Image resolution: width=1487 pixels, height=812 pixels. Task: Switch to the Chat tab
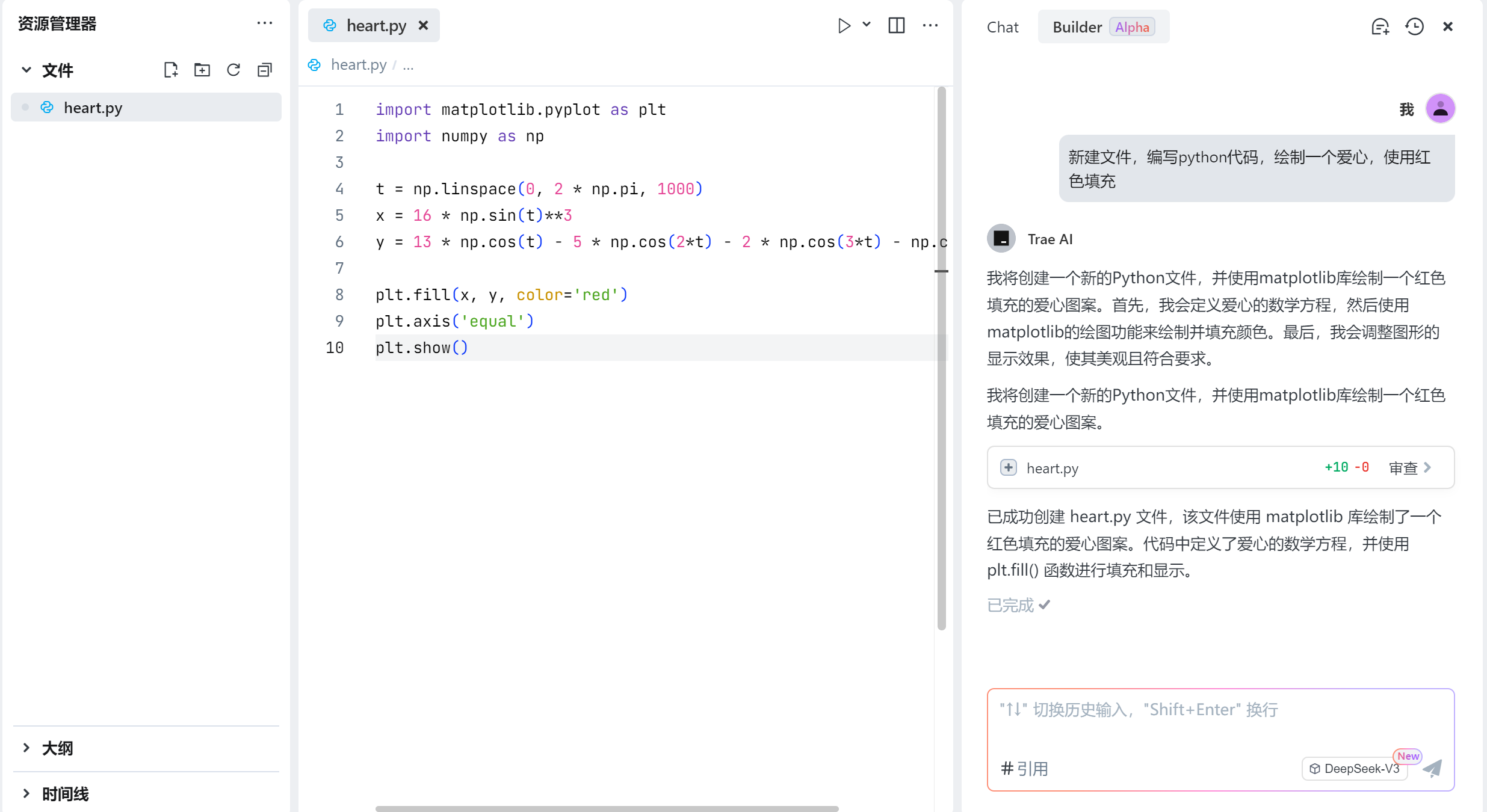[1002, 26]
